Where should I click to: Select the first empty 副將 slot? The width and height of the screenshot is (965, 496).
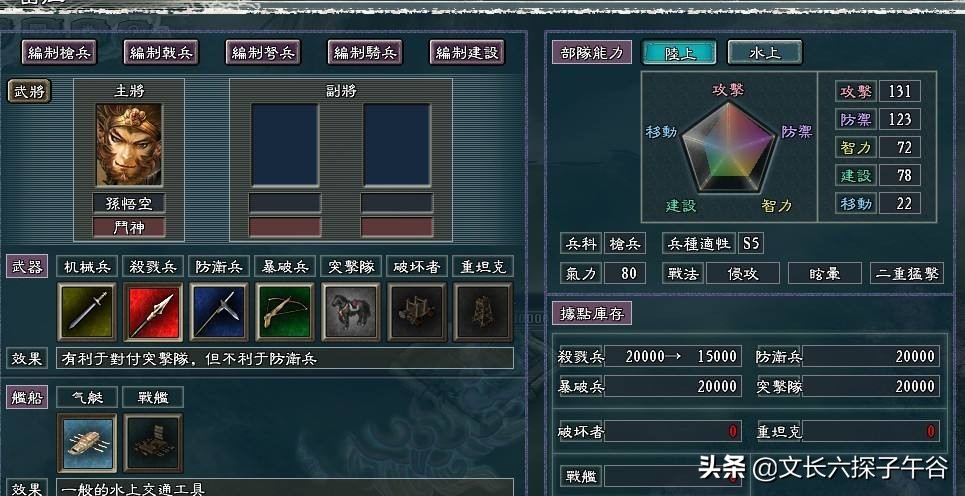[285, 145]
